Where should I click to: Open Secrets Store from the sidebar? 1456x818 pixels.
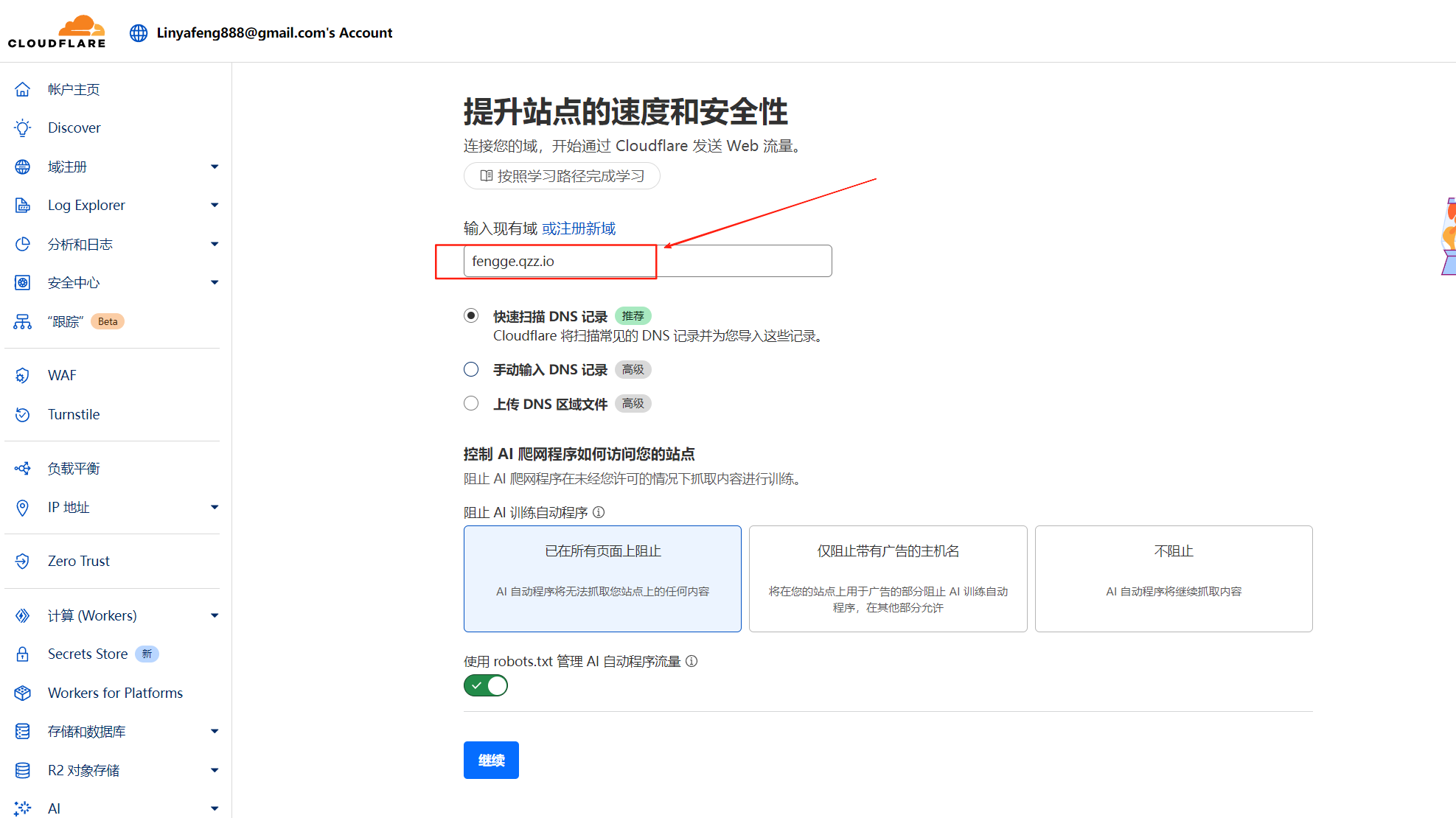(x=87, y=654)
